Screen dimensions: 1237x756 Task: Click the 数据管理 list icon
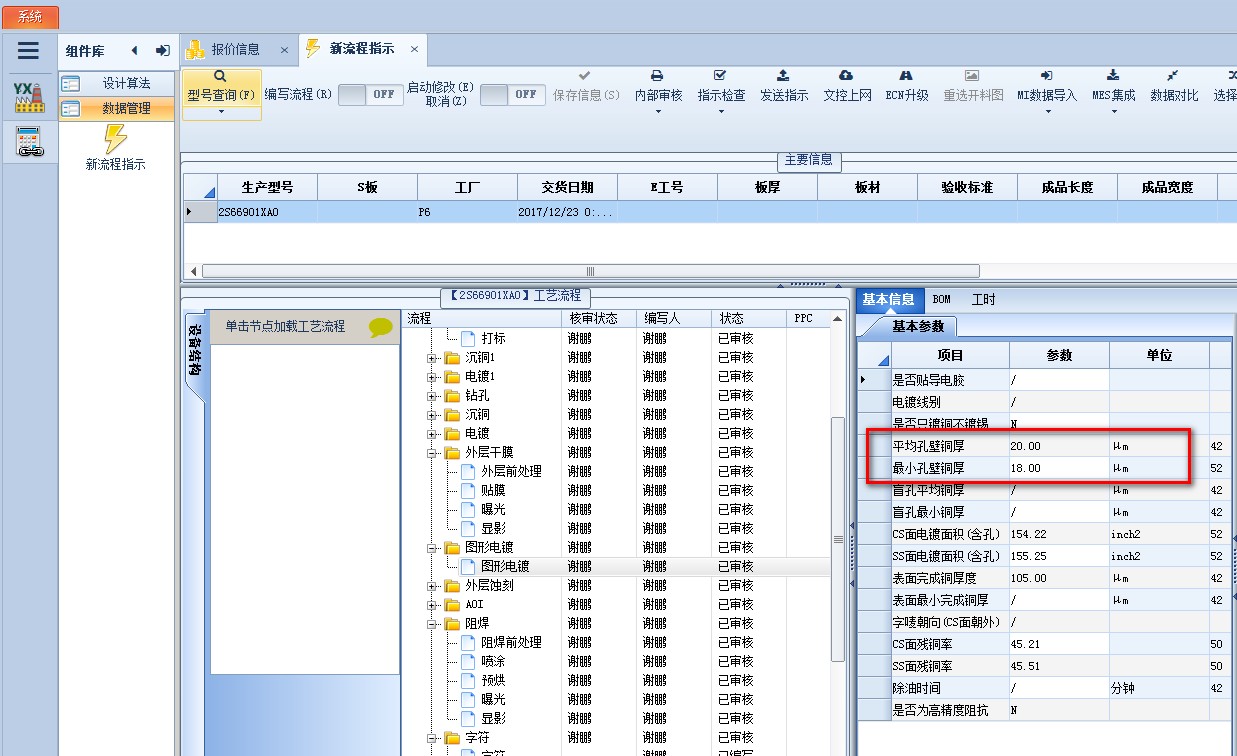[x=71, y=109]
